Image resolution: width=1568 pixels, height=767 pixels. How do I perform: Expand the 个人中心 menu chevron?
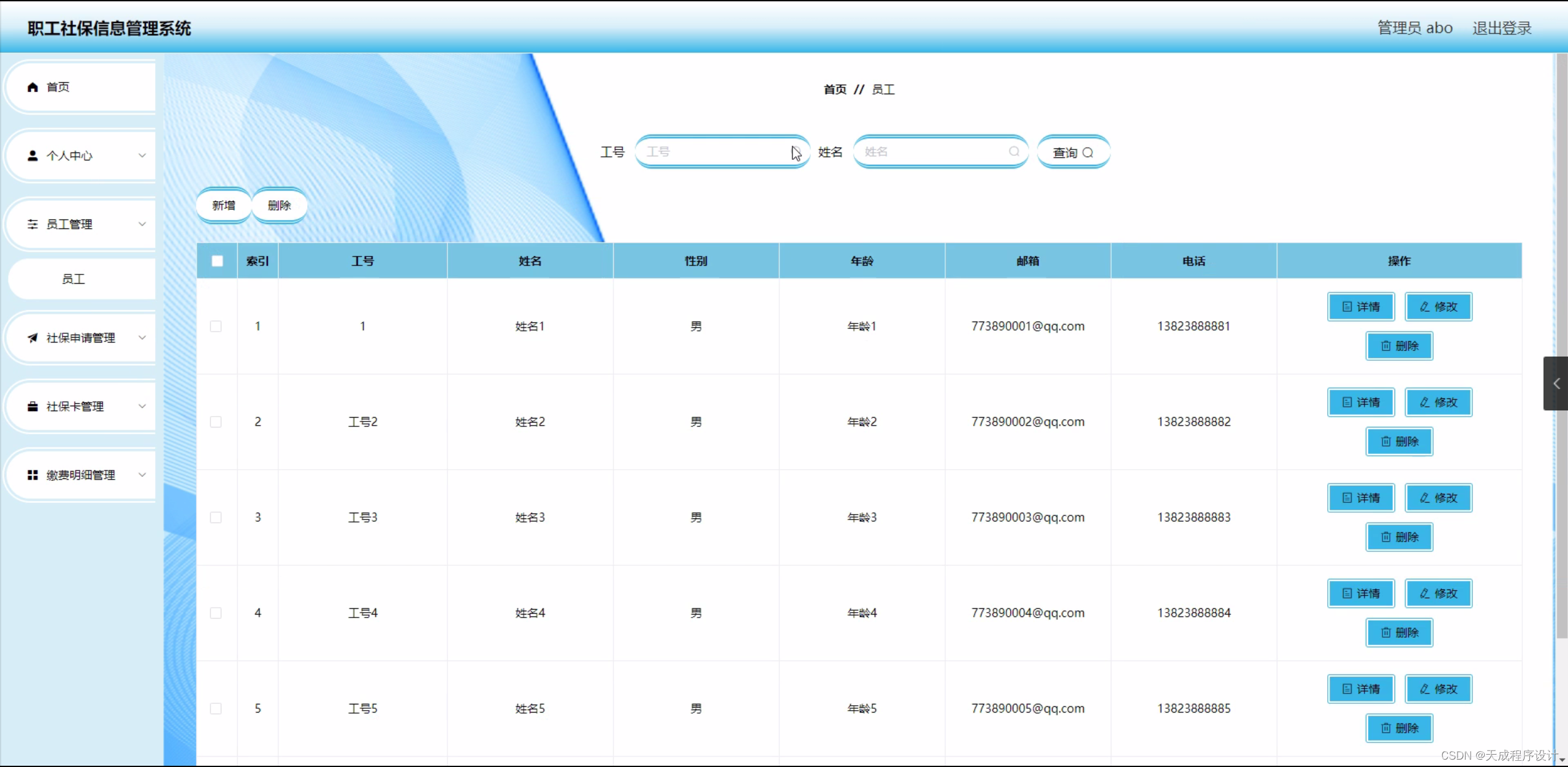(142, 156)
